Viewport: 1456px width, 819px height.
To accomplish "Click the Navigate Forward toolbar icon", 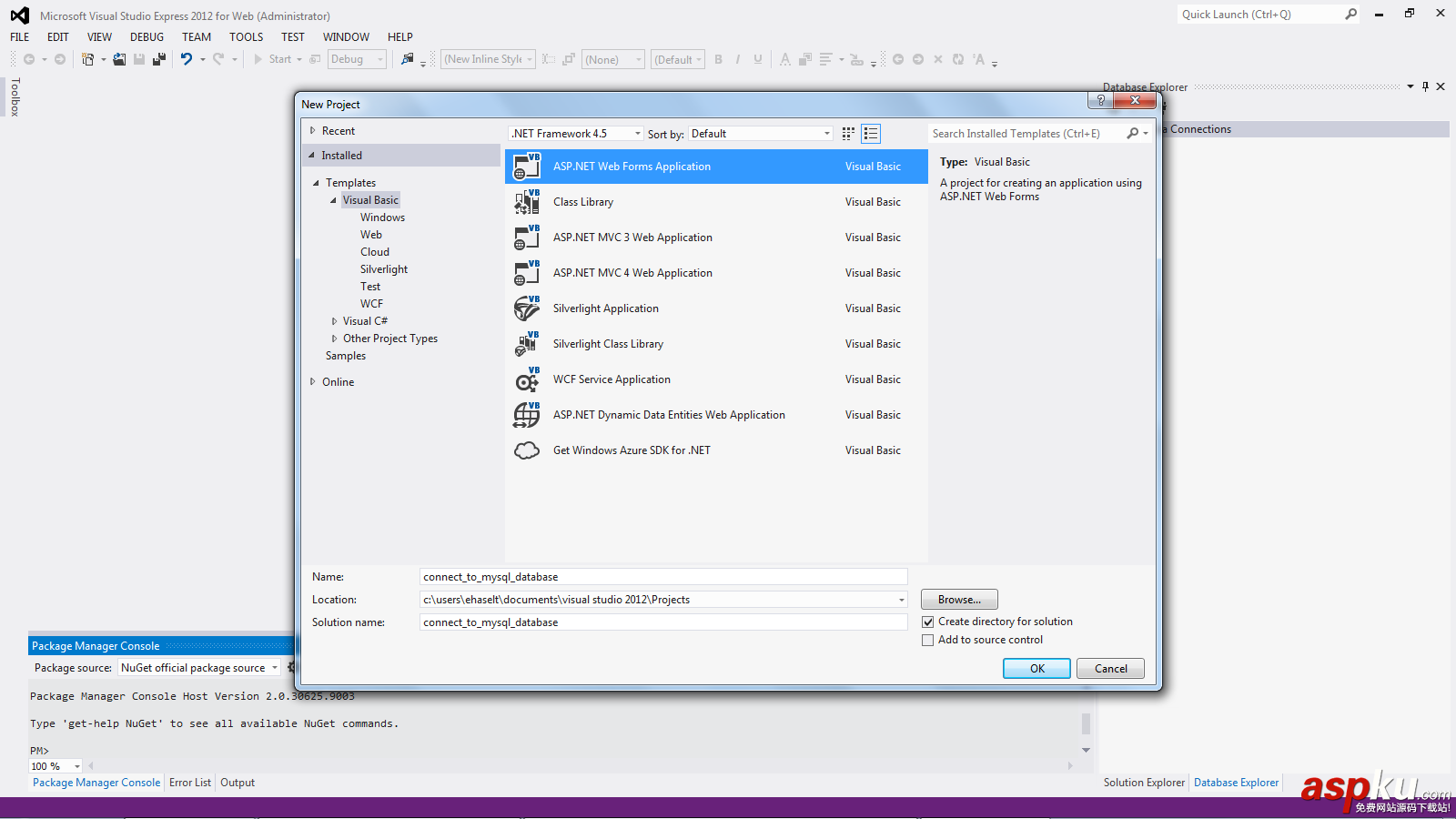I will [x=60, y=59].
